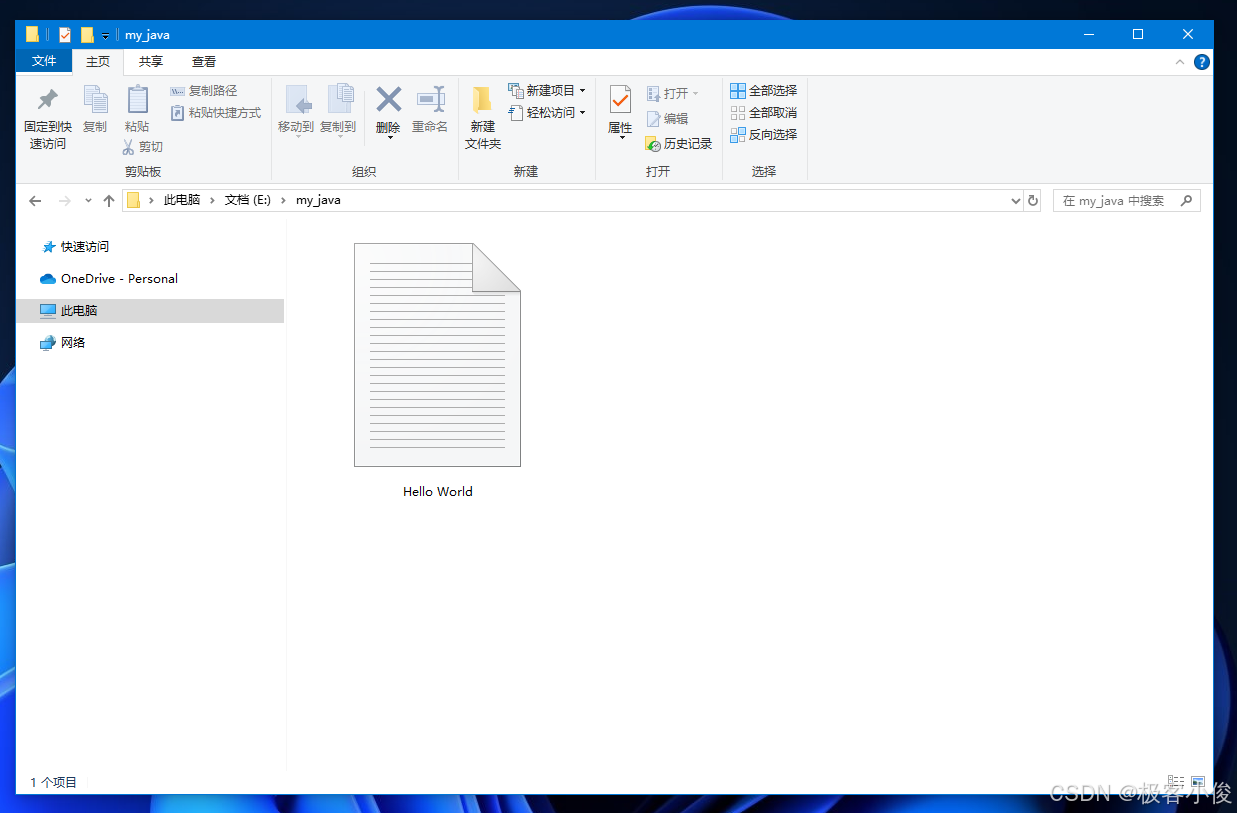Refresh the my_java folder view
The width and height of the screenshot is (1237, 813).
click(1033, 200)
